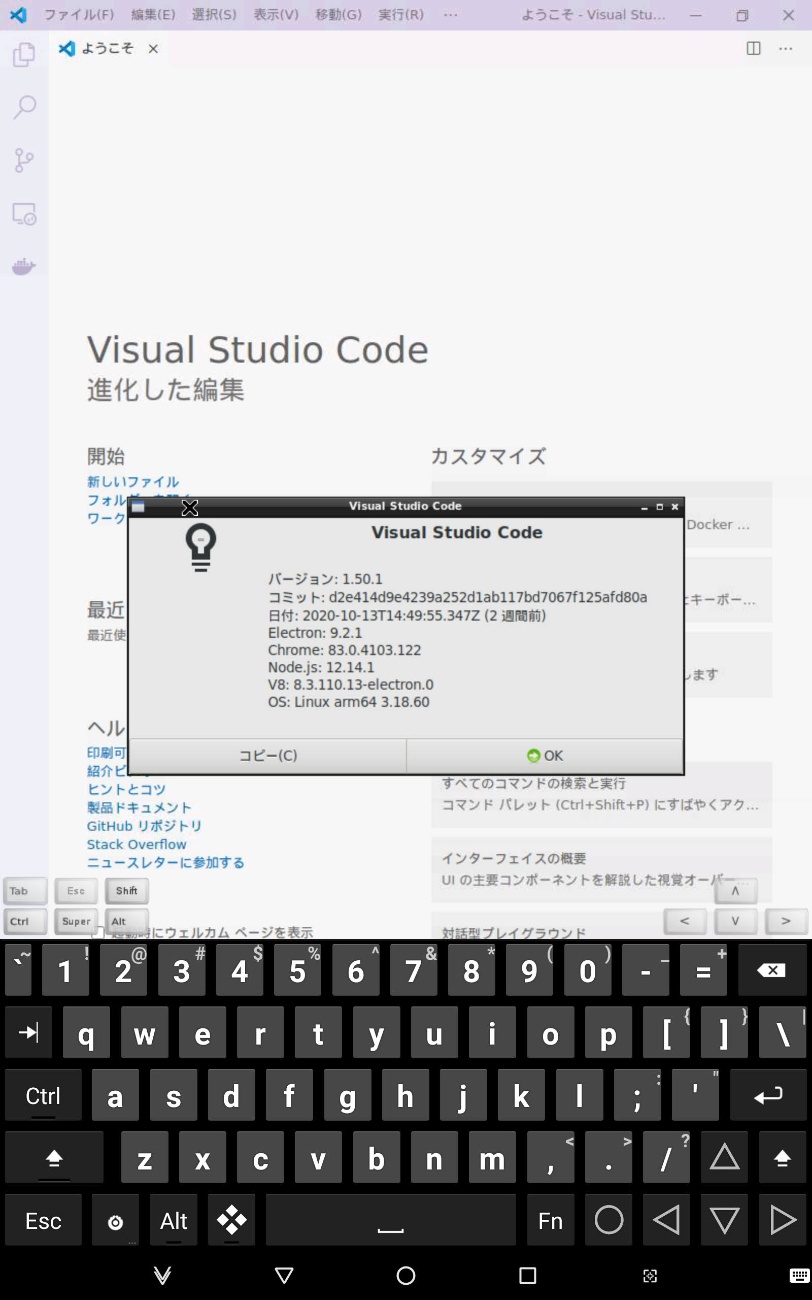
Task: Click the X cursor icon in the About dialog's title bar
Action: point(189,508)
